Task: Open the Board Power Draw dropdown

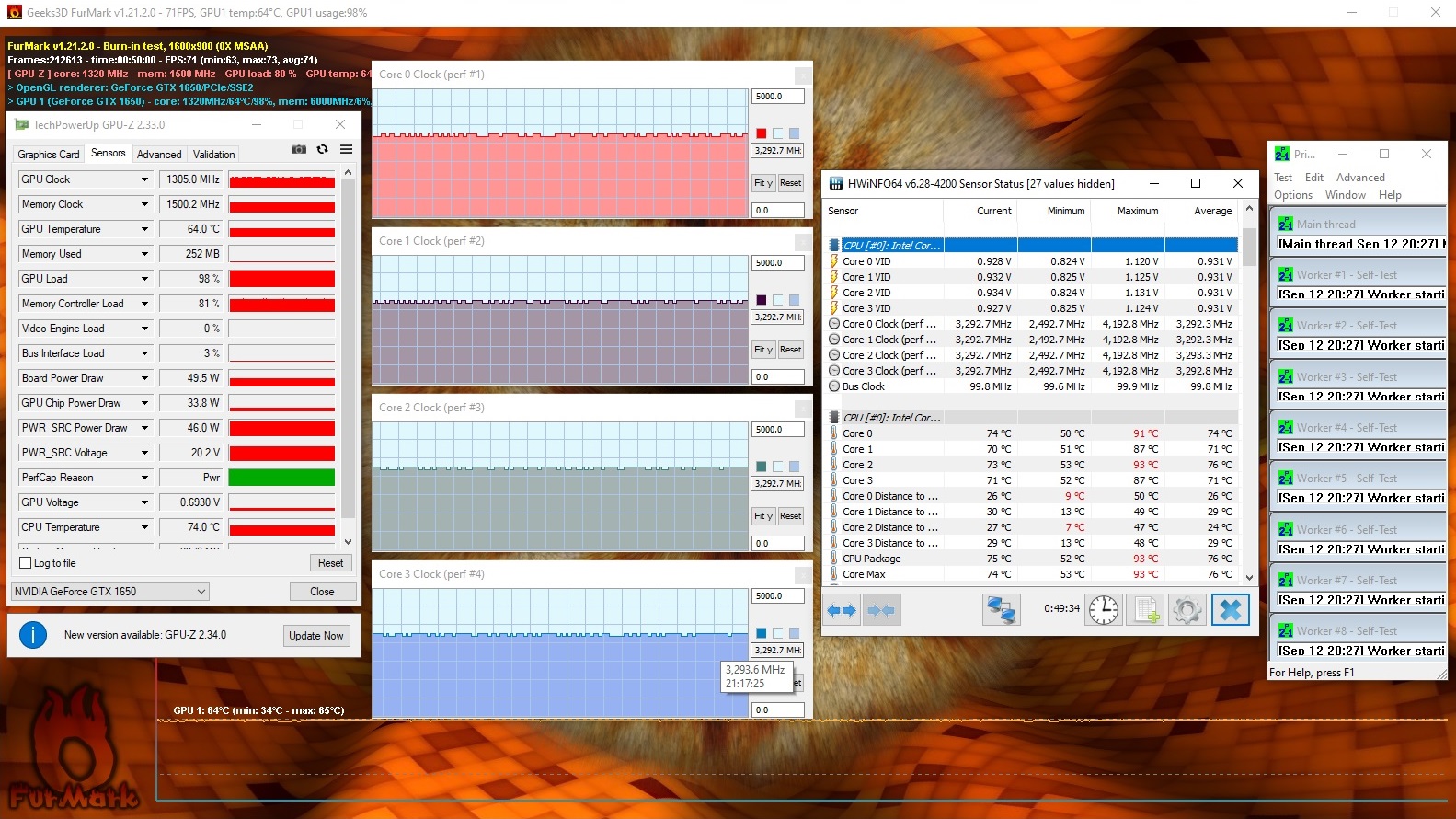Action: 144,378
